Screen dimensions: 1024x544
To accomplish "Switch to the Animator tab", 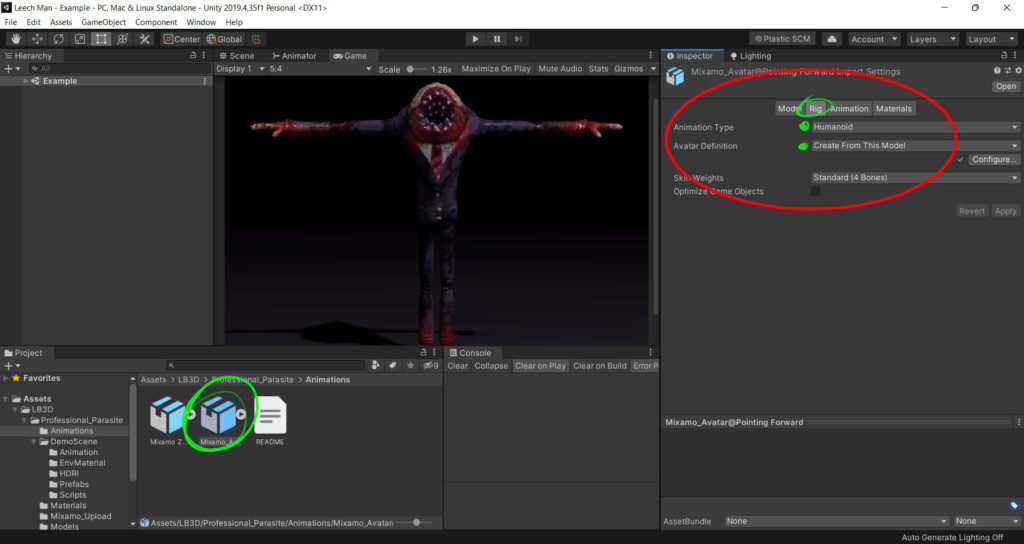I will 295,56.
